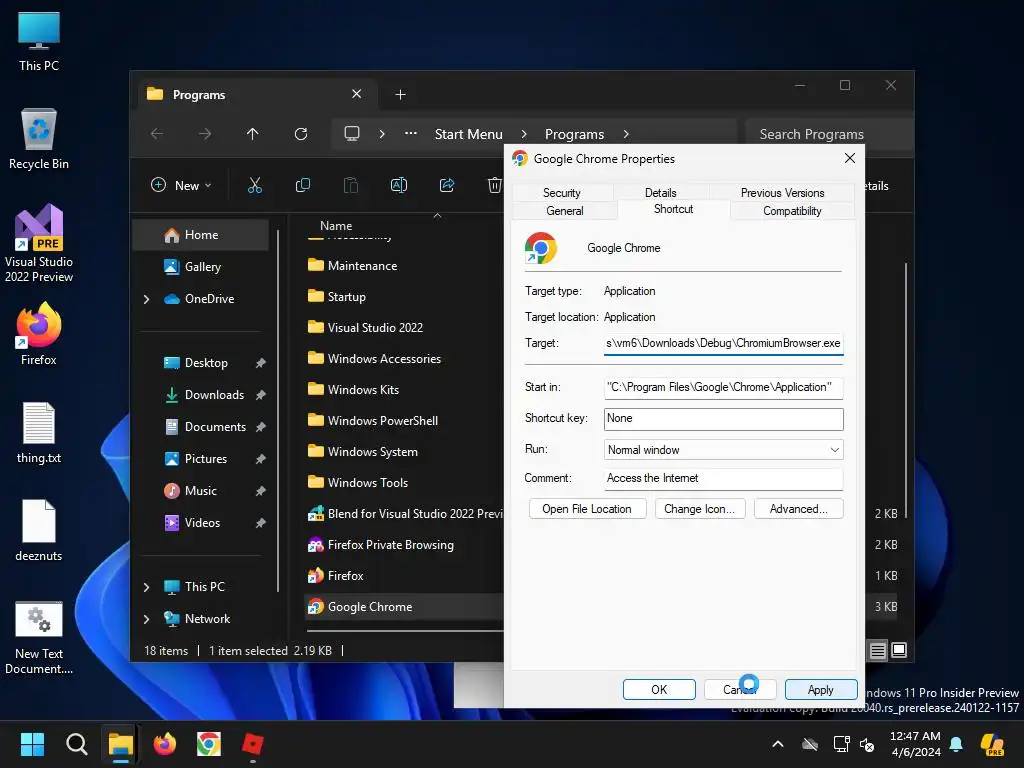Open Recycle Bin desktop icon
1024x768 pixels.
[x=39, y=139]
